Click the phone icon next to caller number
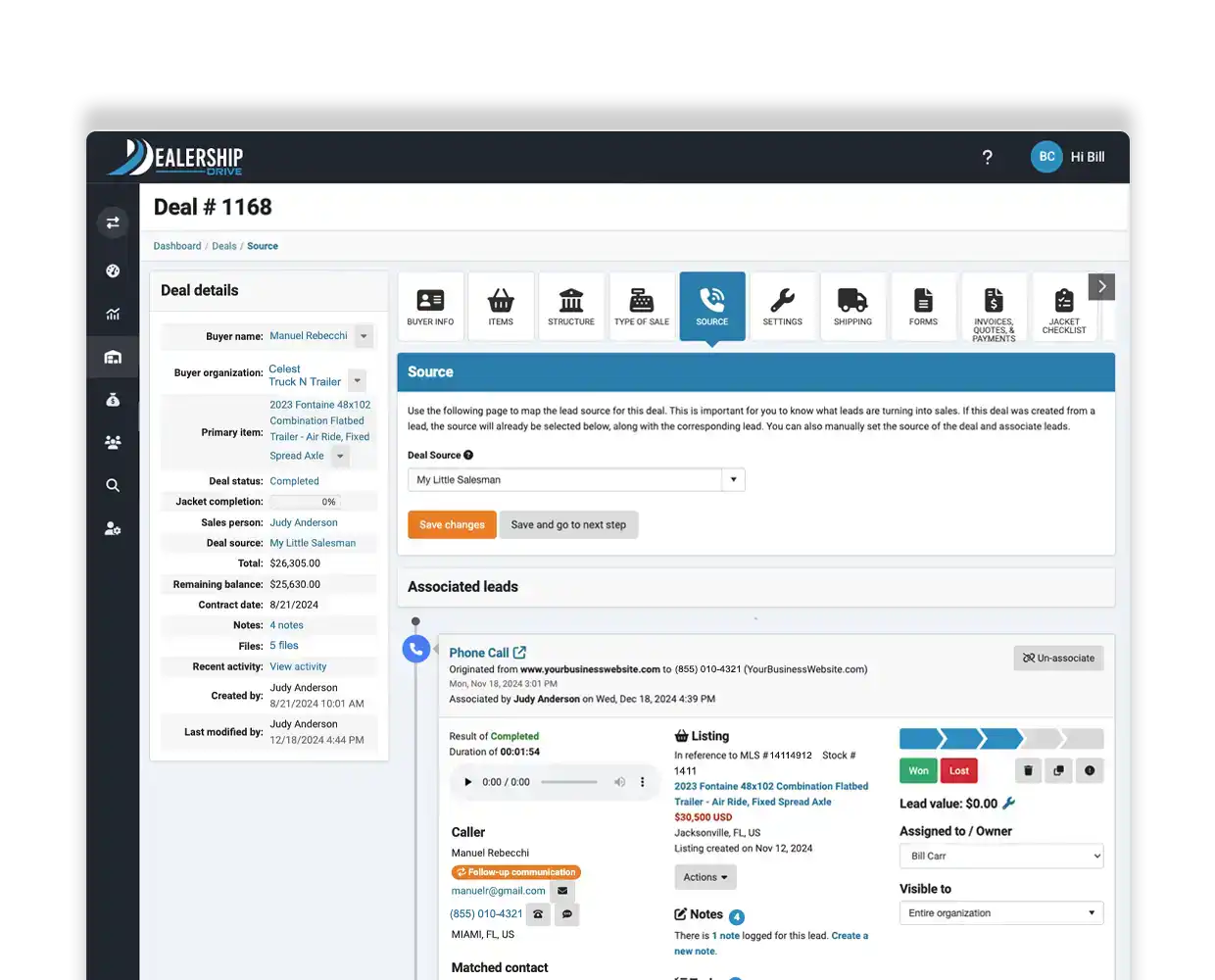 [538, 914]
